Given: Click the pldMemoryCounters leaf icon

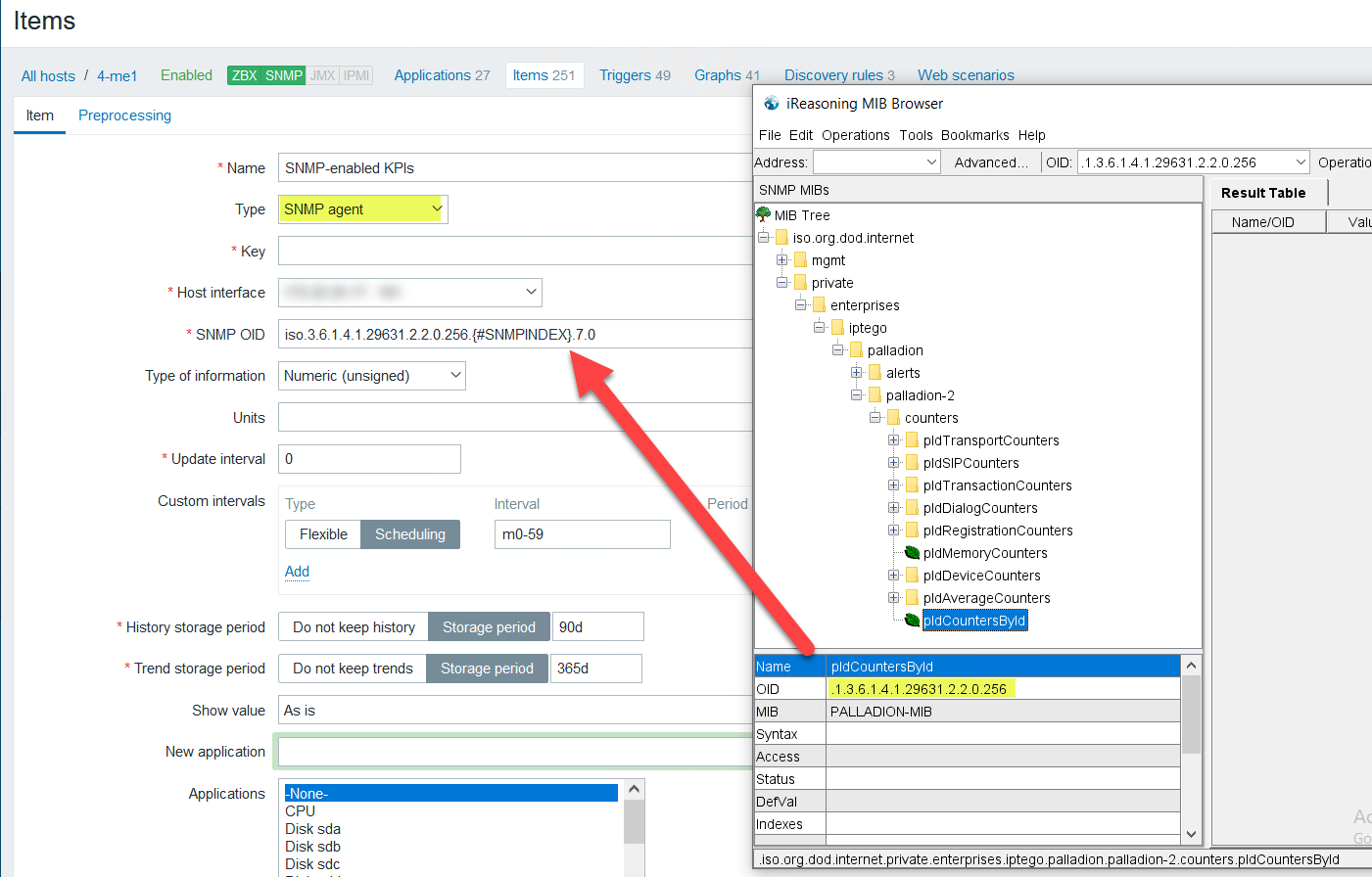Looking at the screenshot, I should tap(912, 553).
